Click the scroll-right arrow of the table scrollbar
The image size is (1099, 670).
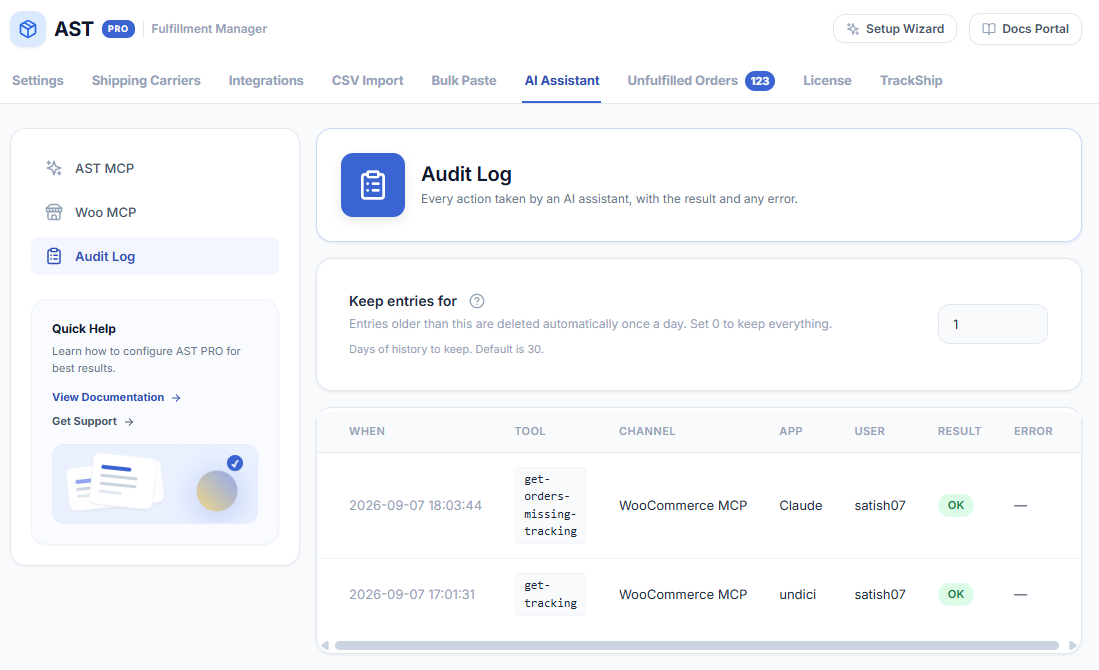tap(1072, 645)
